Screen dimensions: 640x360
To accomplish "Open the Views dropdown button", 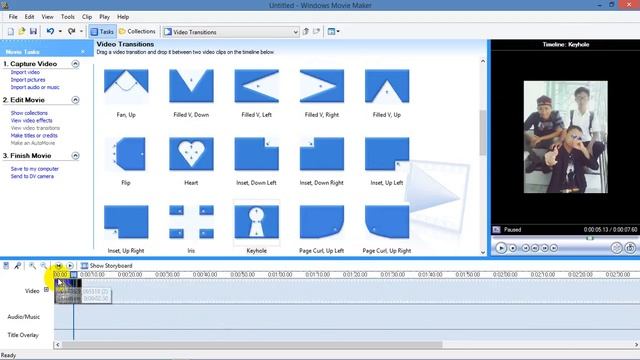I will (333, 31).
